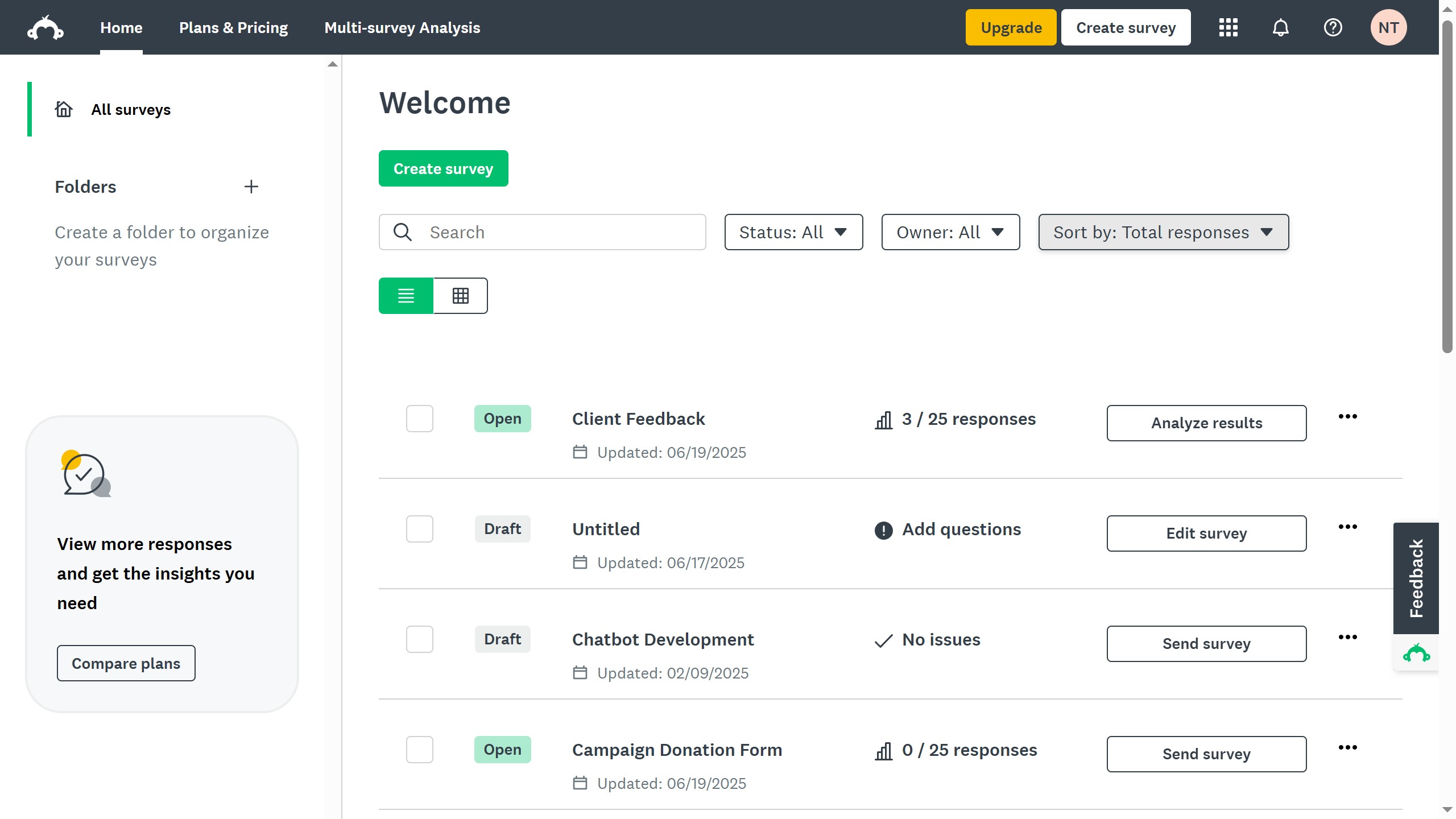
Task: Select list view layout
Action: [x=406, y=295]
